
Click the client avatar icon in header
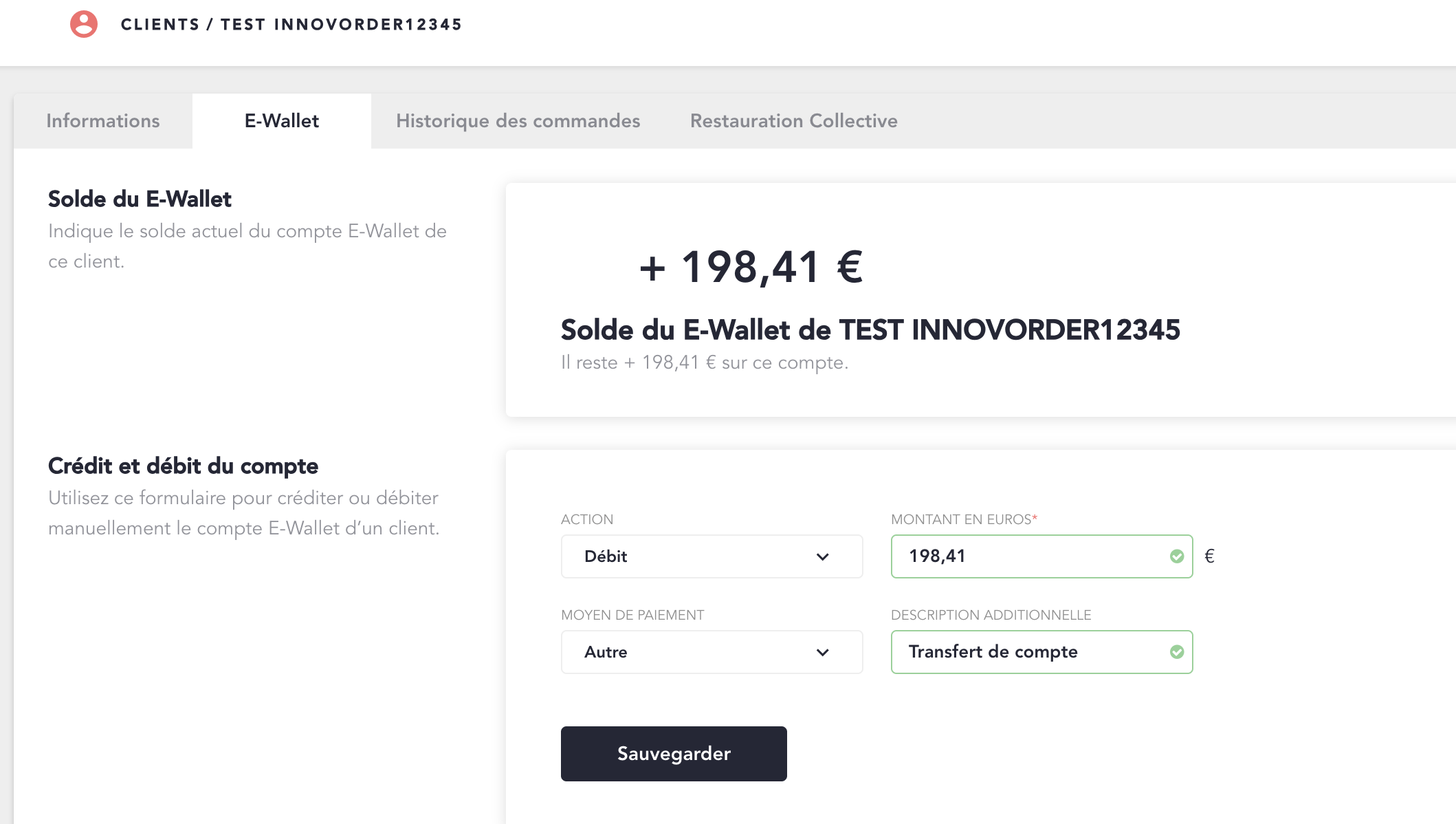click(x=84, y=24)
